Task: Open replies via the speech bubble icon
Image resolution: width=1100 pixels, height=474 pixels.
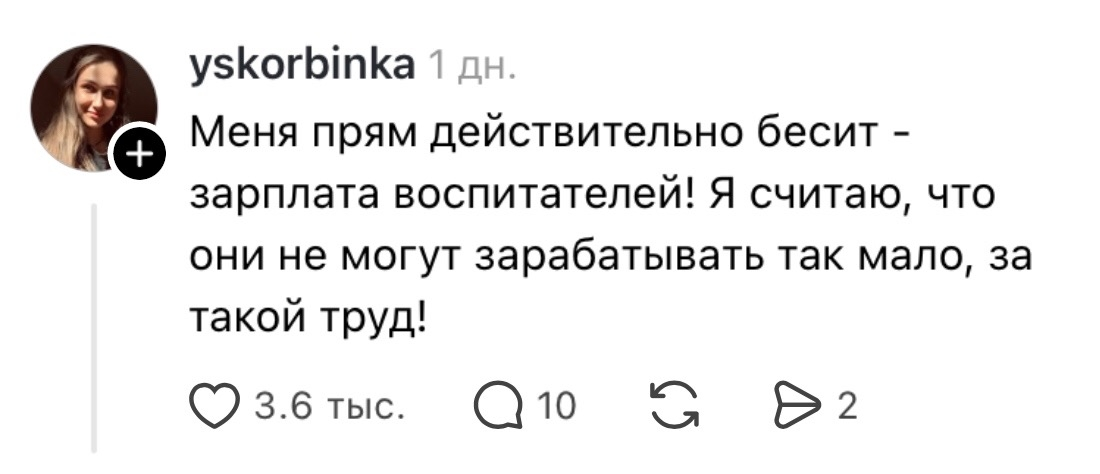Action: [499, 406]
